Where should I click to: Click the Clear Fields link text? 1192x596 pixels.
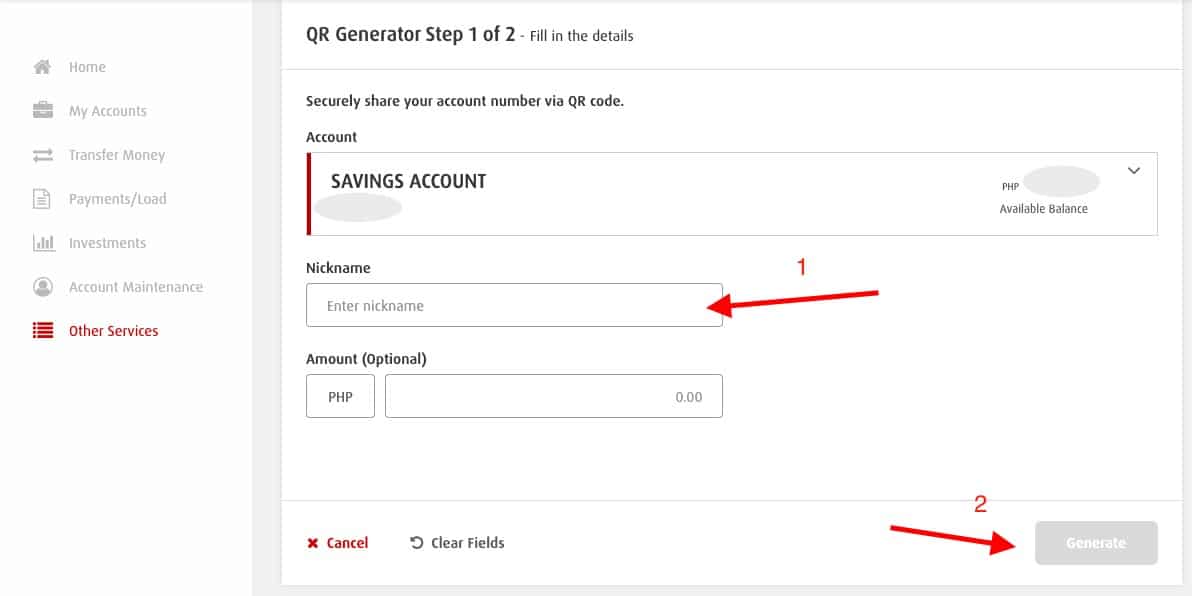pos(467,543)
